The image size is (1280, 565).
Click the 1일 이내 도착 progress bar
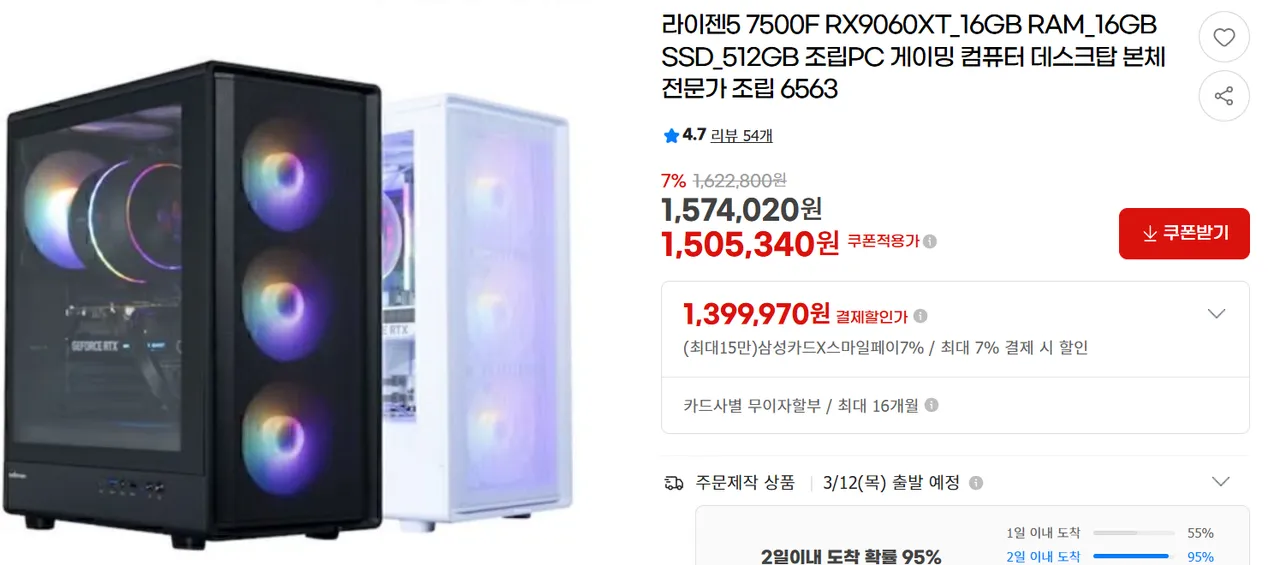(x=1132, y=533)
